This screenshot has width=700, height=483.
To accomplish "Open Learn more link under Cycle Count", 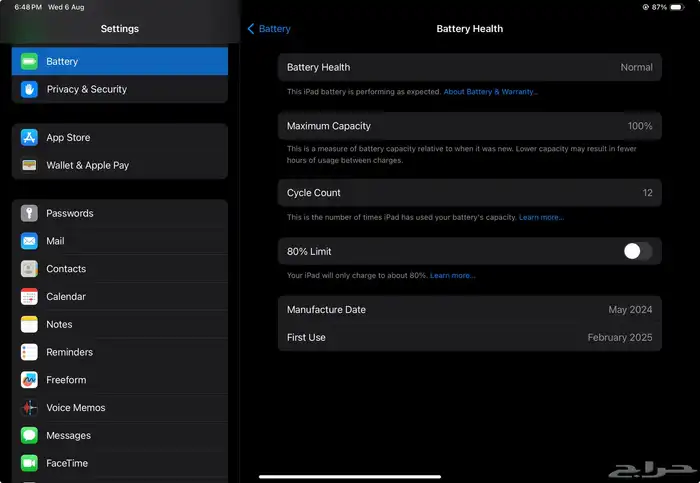I will click(x=541, y=217).
